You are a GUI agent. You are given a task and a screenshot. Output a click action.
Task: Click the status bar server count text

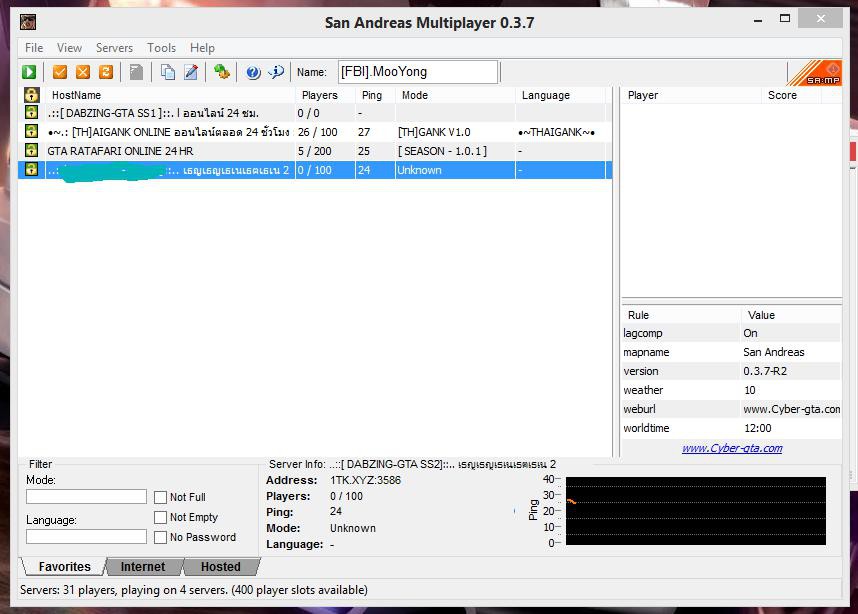click(x=194, y=590)
